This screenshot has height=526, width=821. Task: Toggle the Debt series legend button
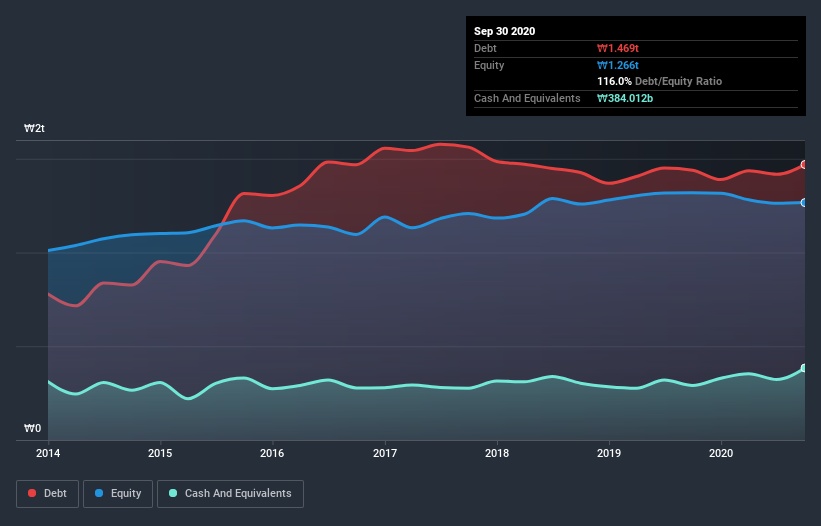pos(48,494)
